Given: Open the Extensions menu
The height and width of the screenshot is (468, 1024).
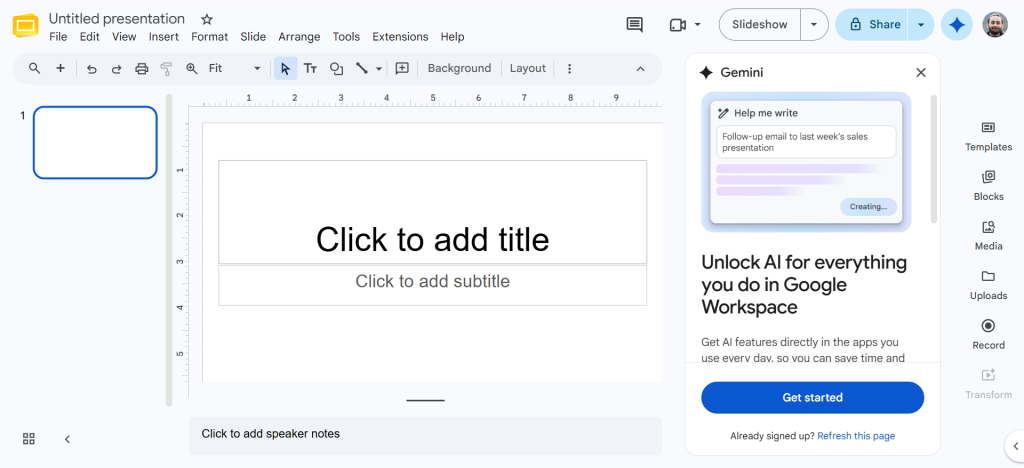Looking at the screenshot, I should point(400,37).
